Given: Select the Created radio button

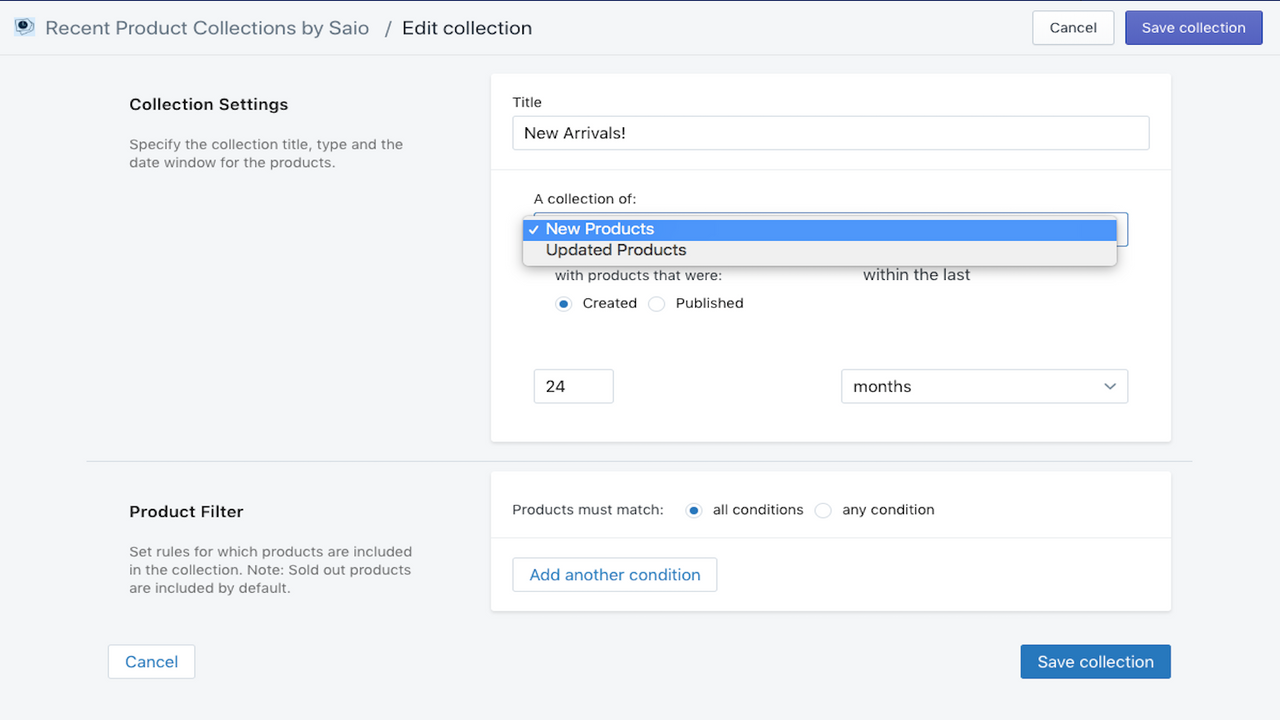Looking at the screenshot, I should (564, 304).
